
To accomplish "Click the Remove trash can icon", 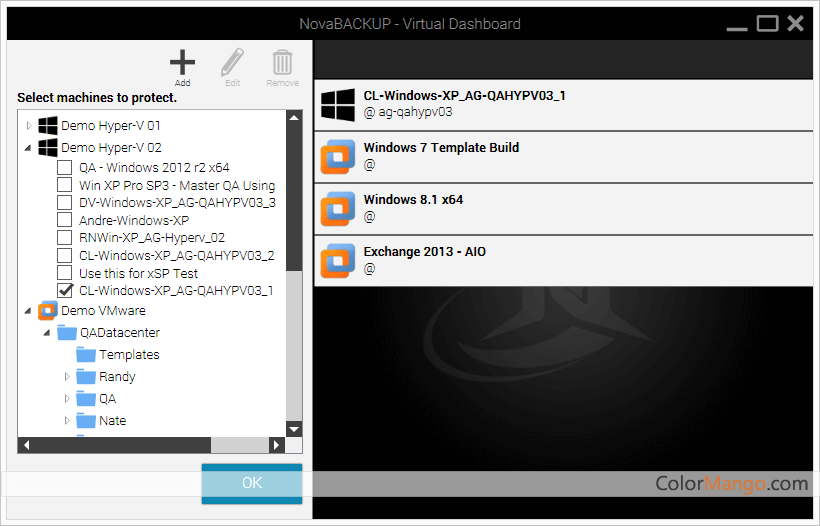I will (283, 62).
